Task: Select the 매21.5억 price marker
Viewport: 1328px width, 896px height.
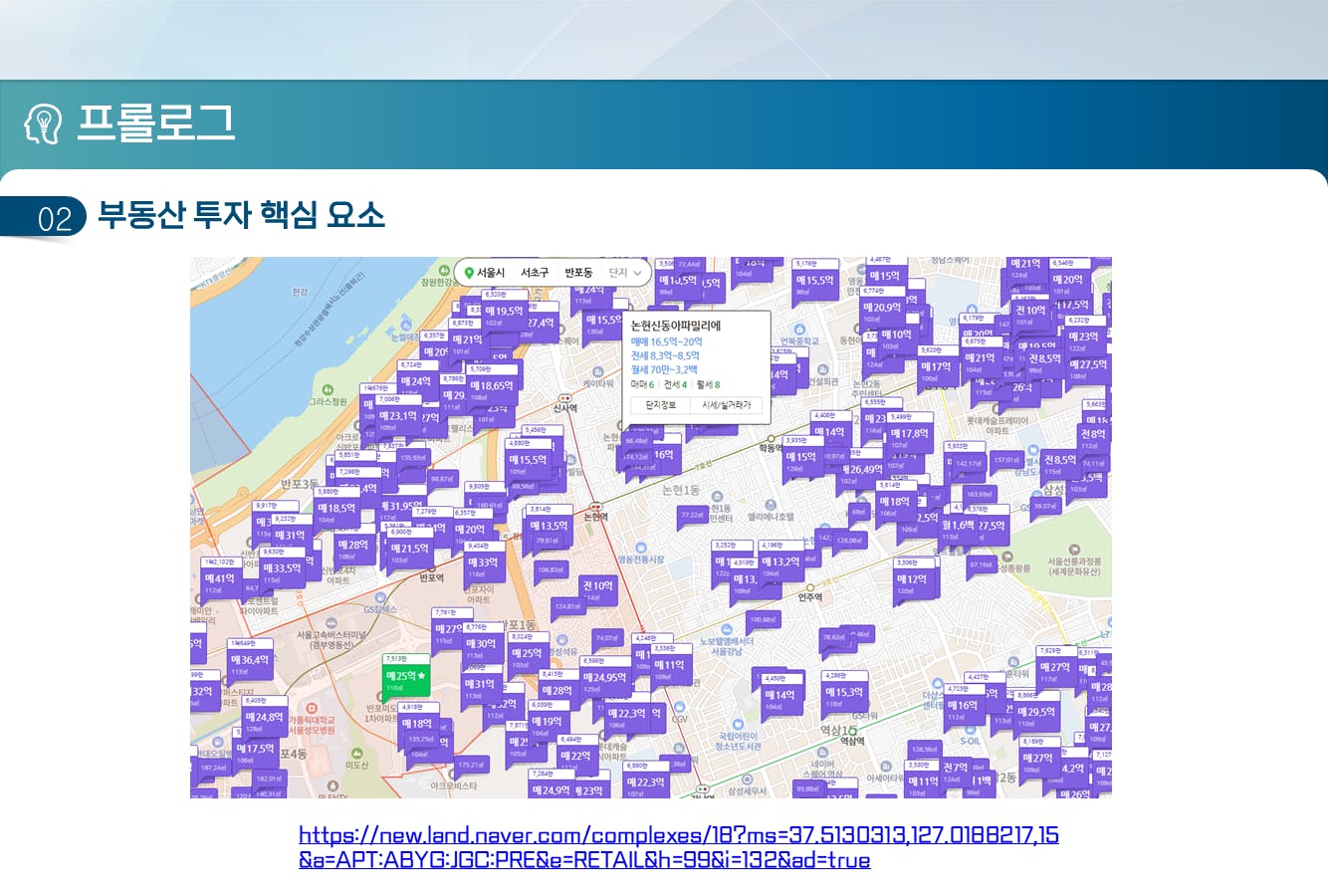Action: pyautogui.click(x=409, y=551)
